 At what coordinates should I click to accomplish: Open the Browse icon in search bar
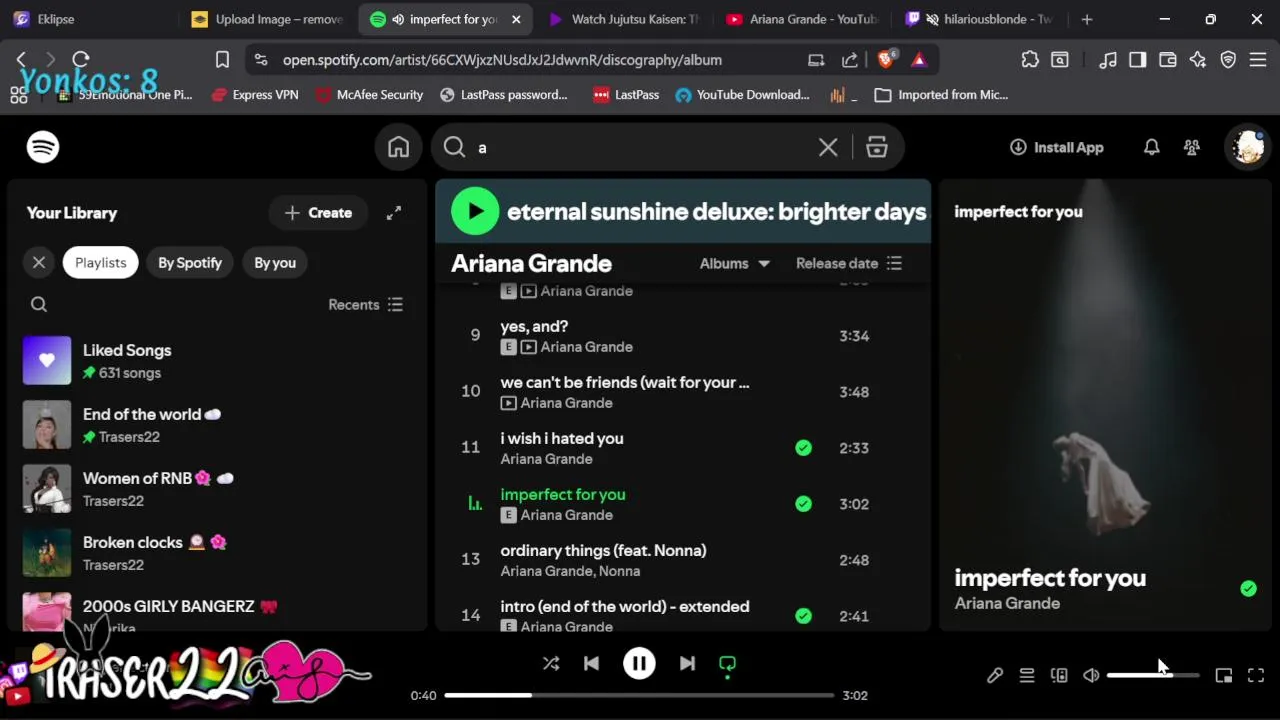877,147
